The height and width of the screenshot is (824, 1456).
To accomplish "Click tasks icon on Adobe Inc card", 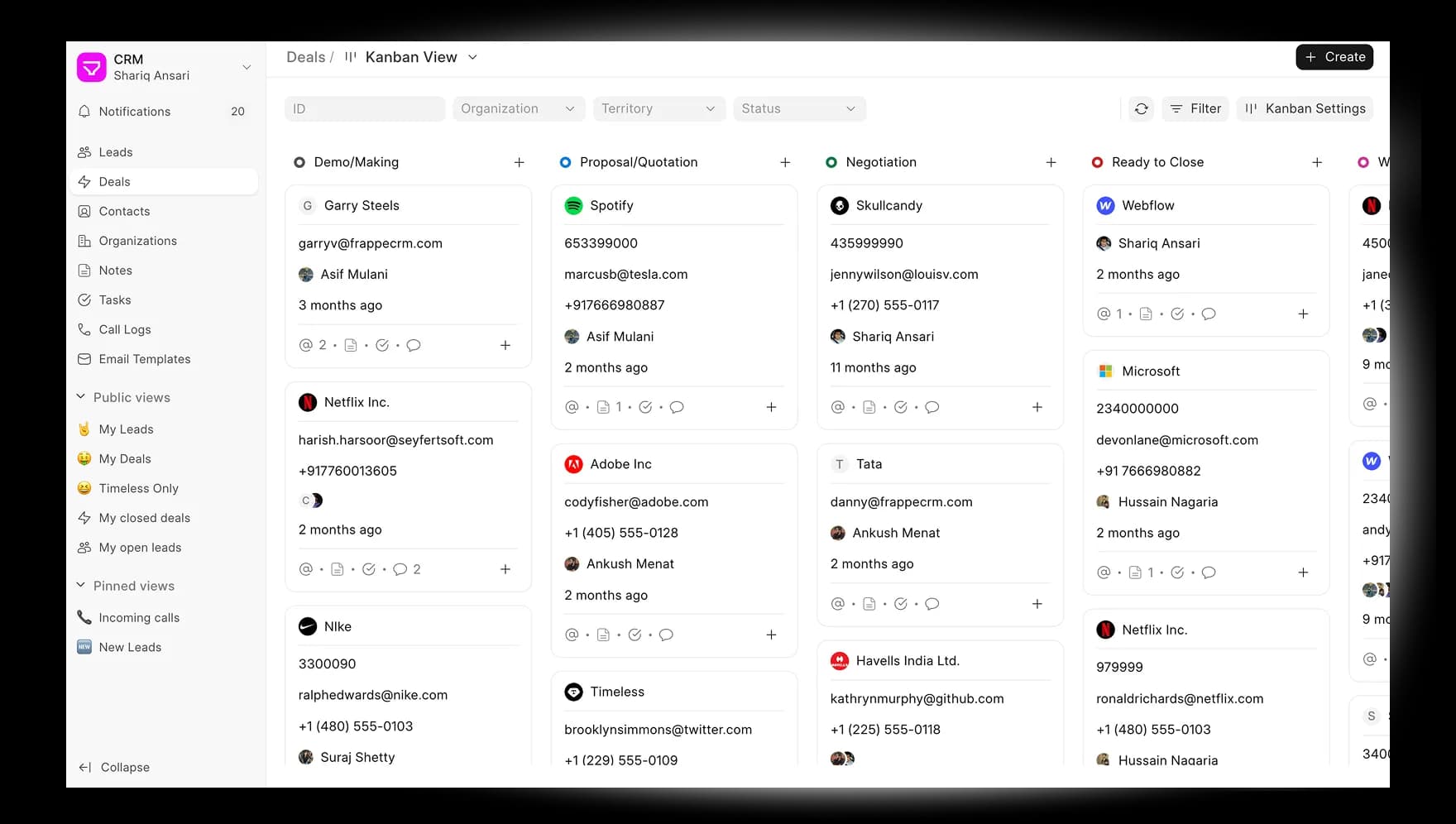I will pyautogui.click(x=635, y=635).
